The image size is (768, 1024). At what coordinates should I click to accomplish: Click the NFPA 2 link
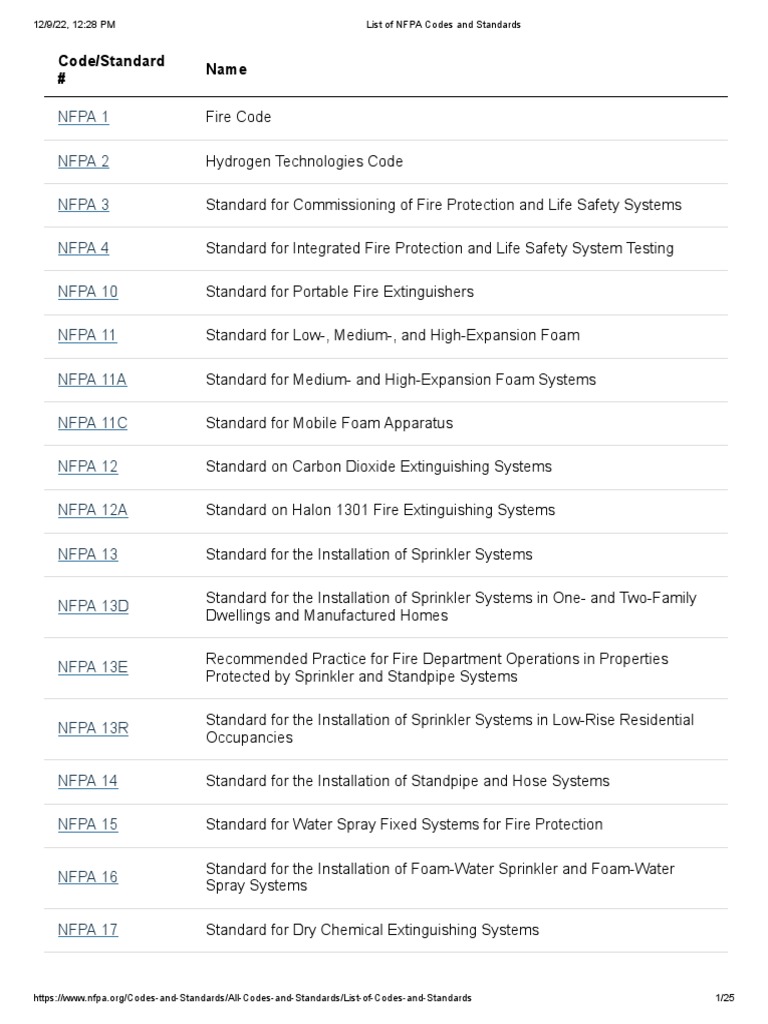83,161
